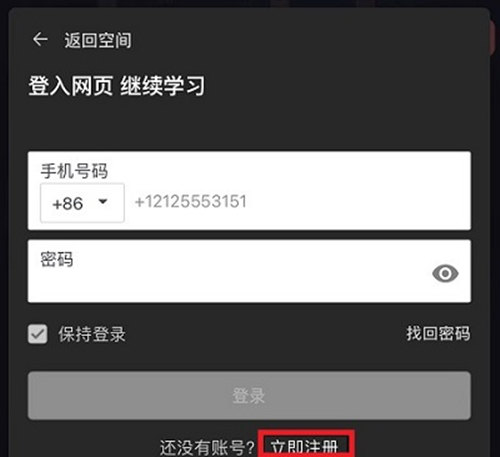Toggle stay-logged-in via 保持登录 label
Image resolution: width=500 pixels, height=457 pixels.
pyautogui.click(x=92, y=334)
